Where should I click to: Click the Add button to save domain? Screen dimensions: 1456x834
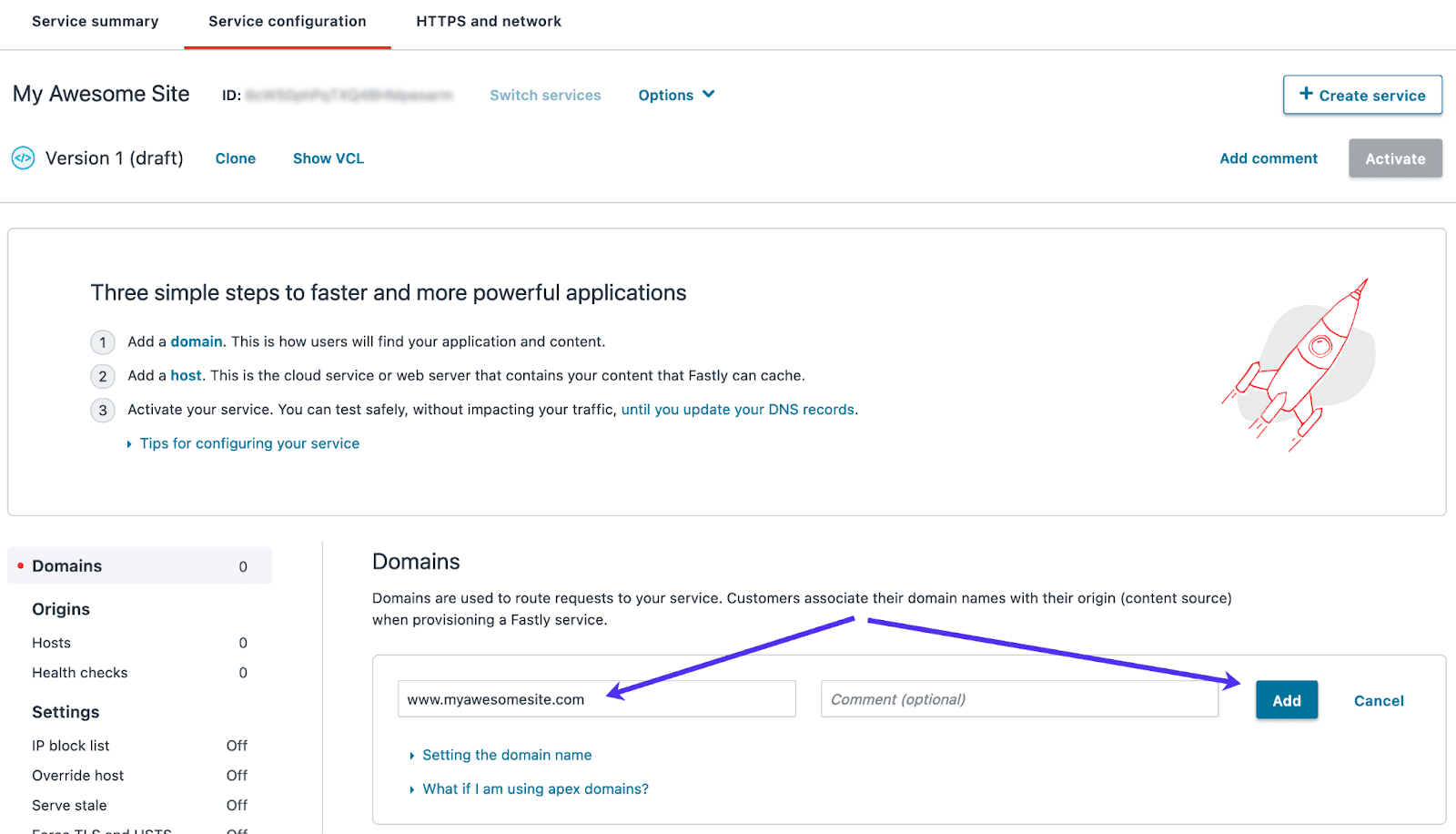1286,700
